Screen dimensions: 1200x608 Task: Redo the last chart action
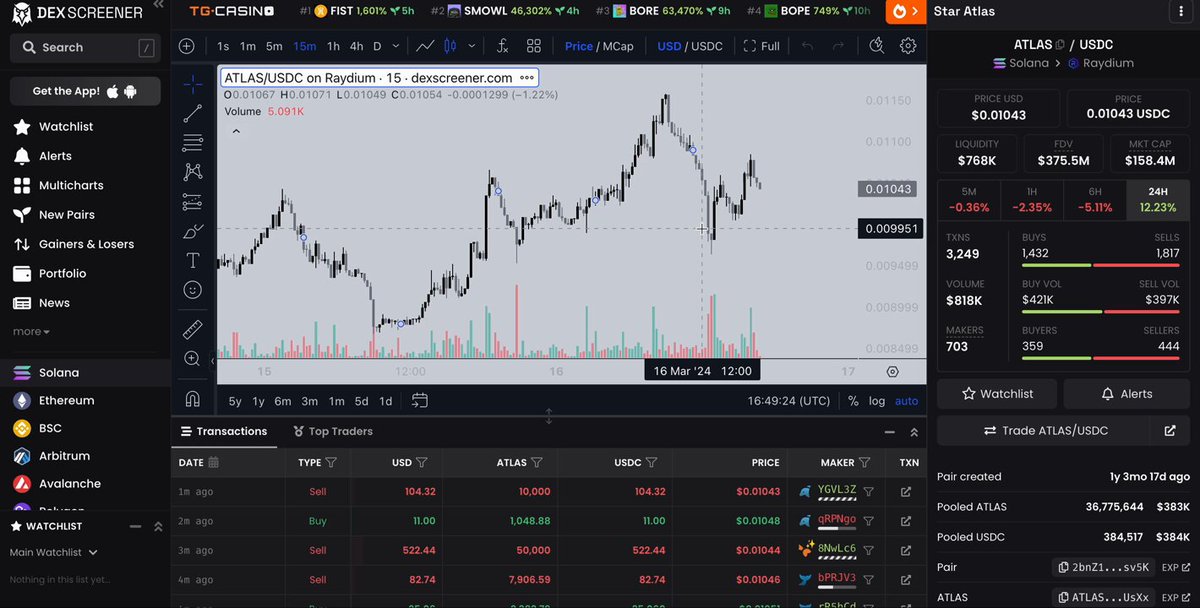coord(838,46)
